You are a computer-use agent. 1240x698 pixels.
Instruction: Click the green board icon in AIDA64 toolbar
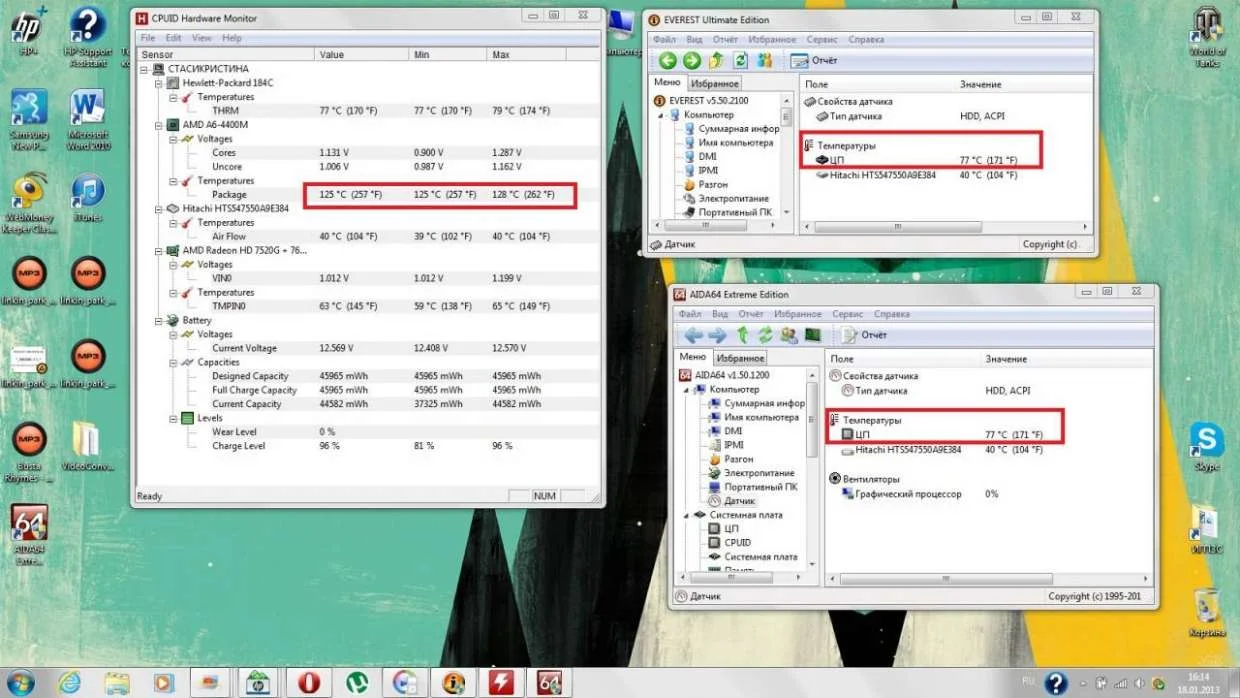(x=813, y=335)
